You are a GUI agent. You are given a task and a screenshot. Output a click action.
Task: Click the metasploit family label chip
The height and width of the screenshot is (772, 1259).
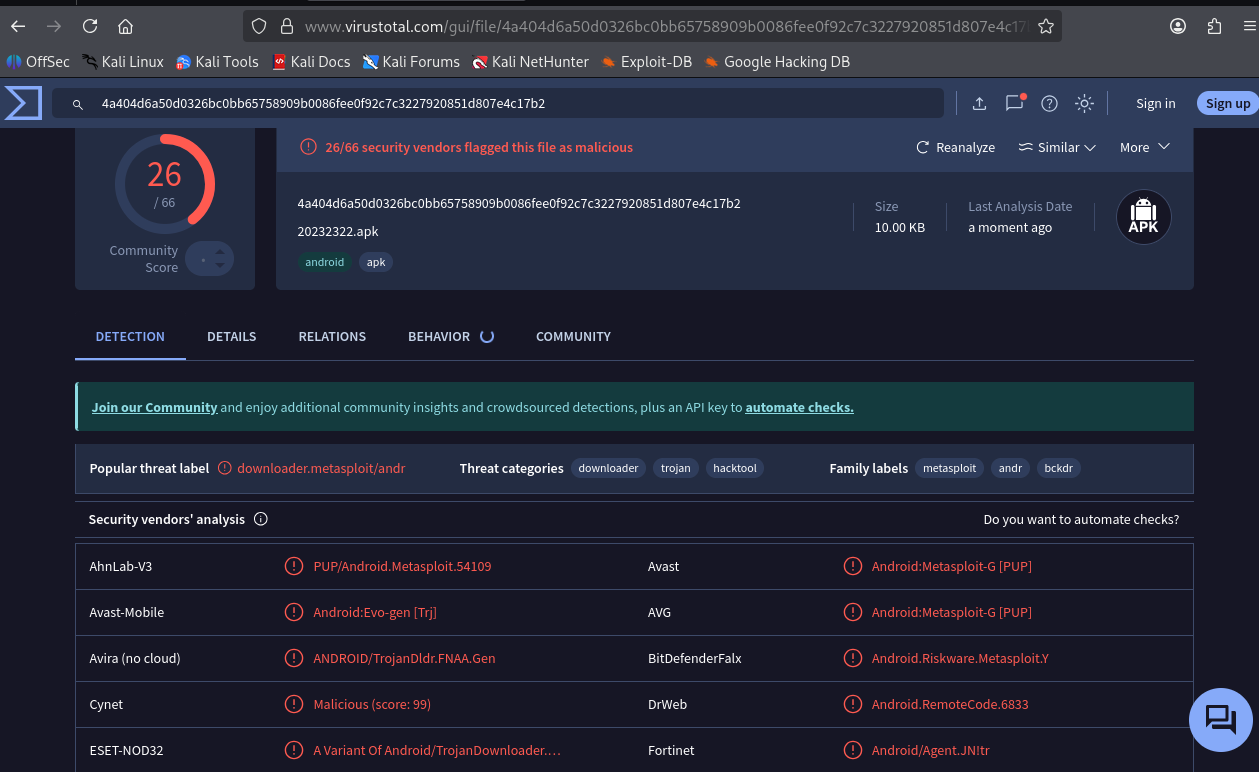pyautogui.click(x=949, y=468)
